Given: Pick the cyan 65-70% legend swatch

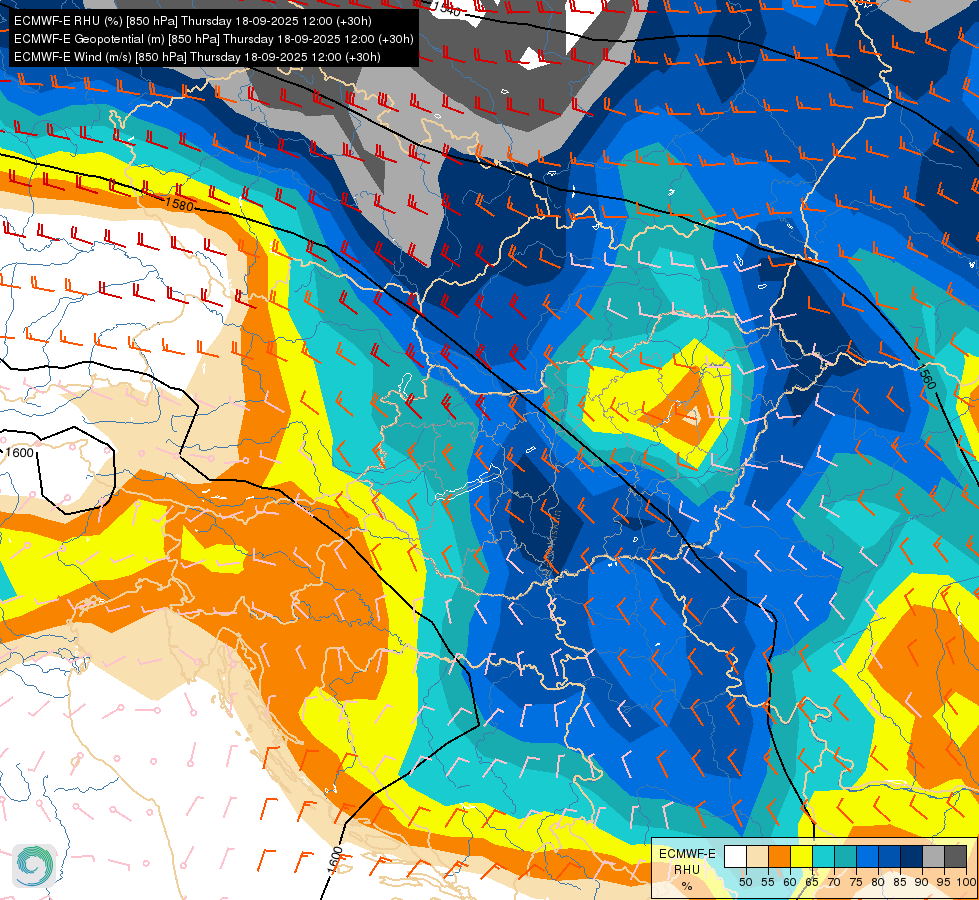Looking at the screenshot, I should click(824, 856).
